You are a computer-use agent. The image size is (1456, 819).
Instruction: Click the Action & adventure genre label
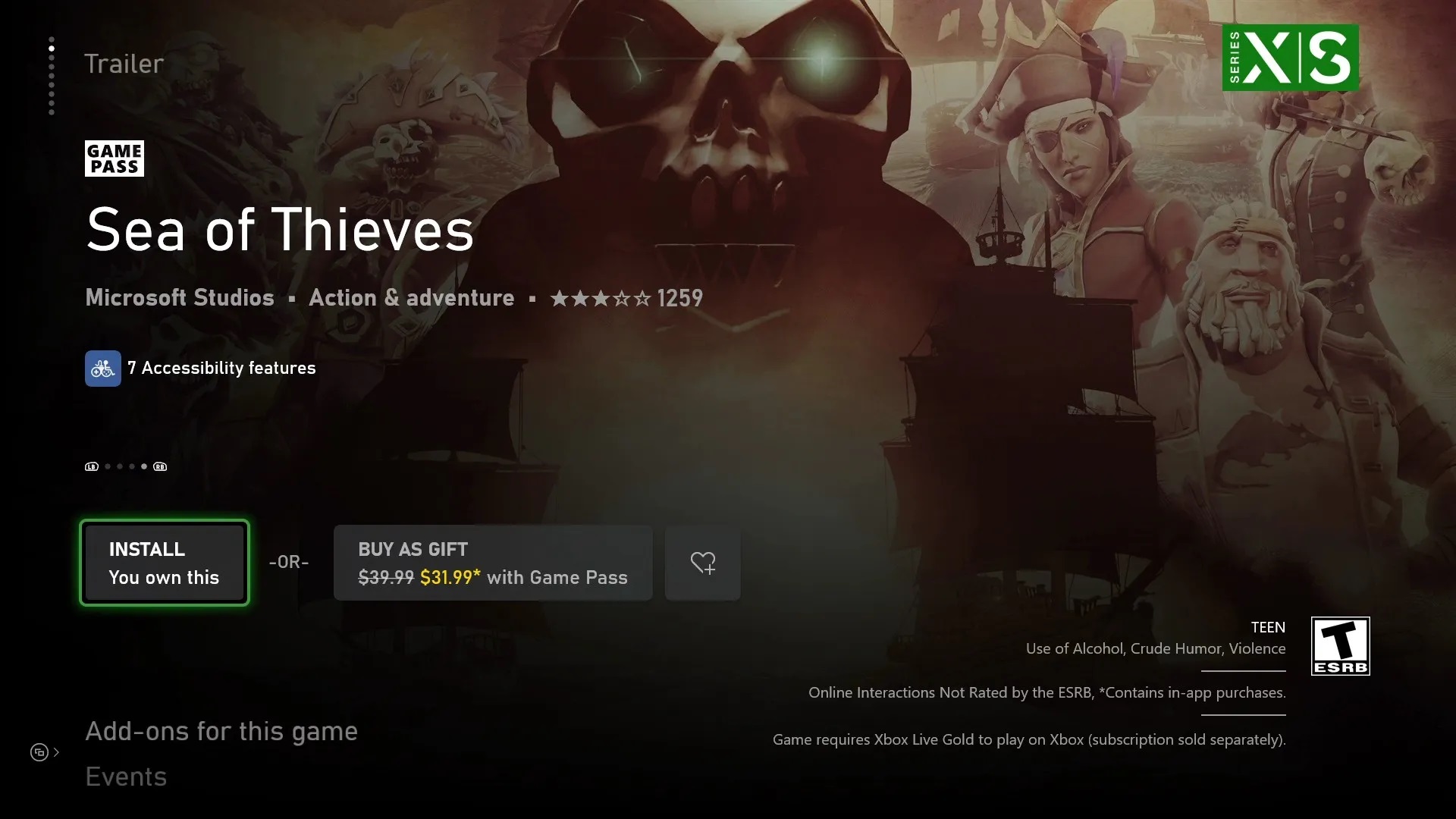coord(411,297)
